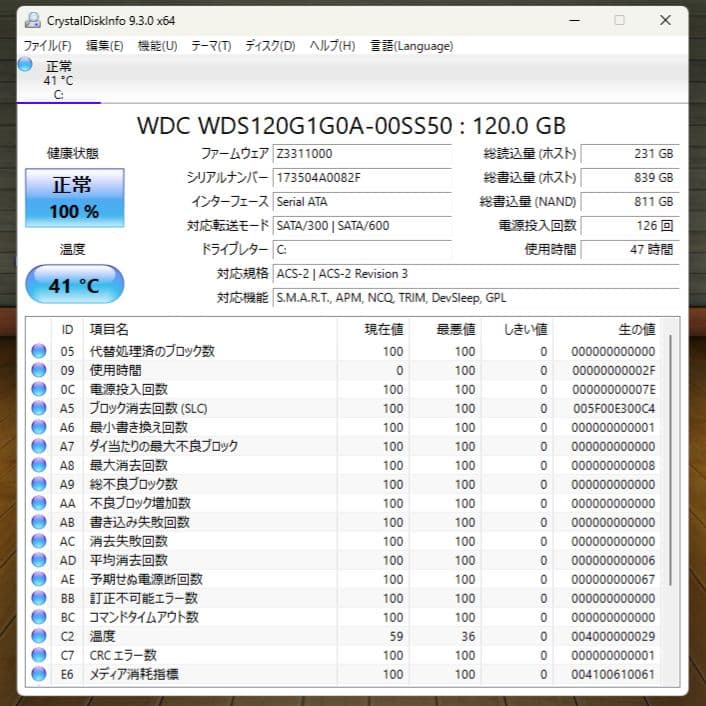Select the 正常 41 °C C: disk tab
This screenshot has width=706, height=706.
tap(59, 80)
